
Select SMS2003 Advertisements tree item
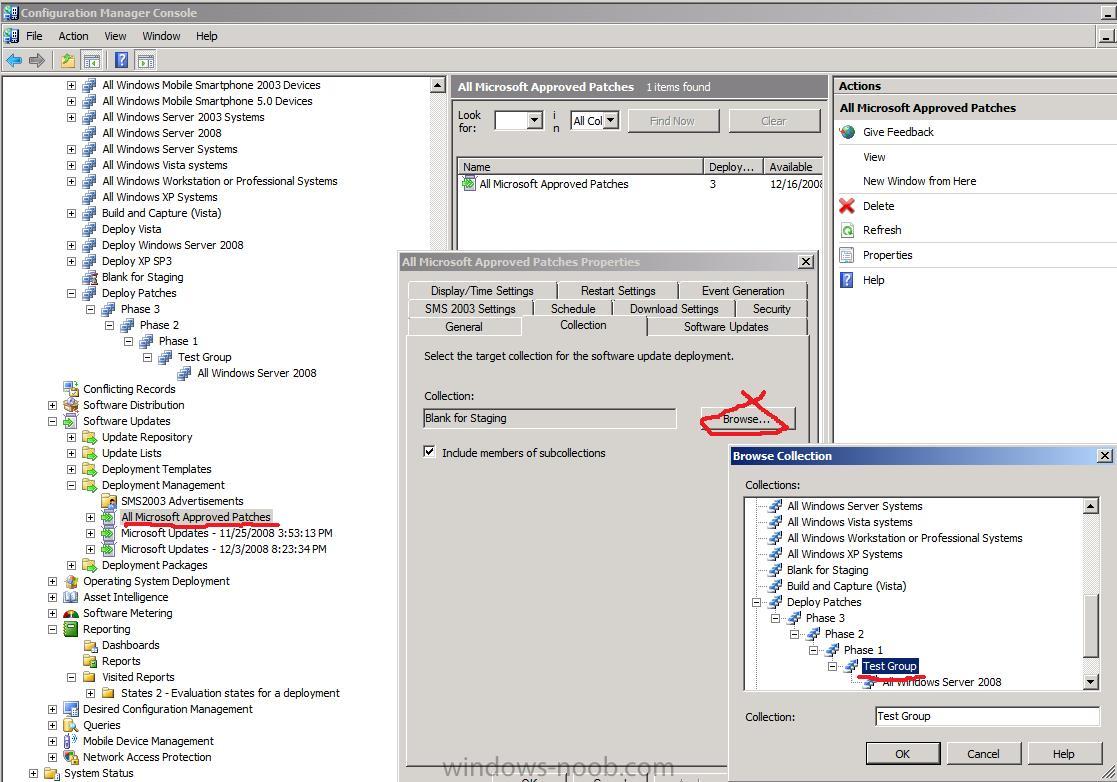point(182,501)
